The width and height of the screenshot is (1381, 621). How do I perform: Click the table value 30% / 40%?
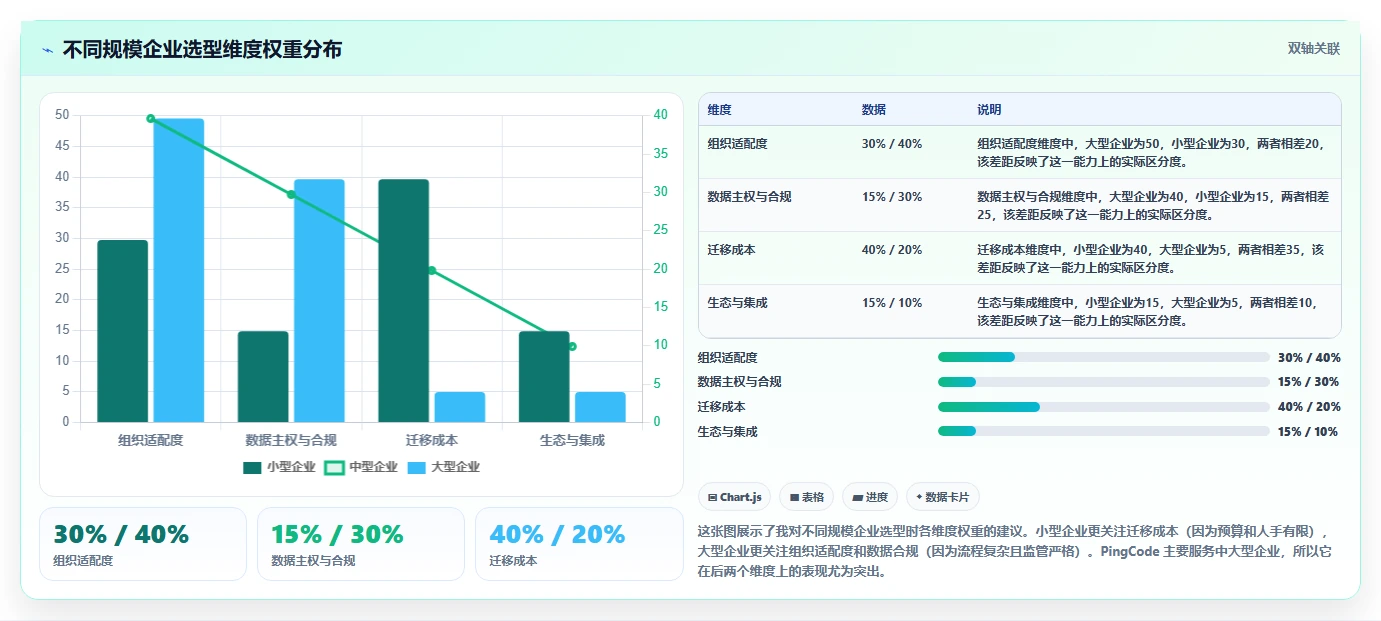(x=892, y=144)
